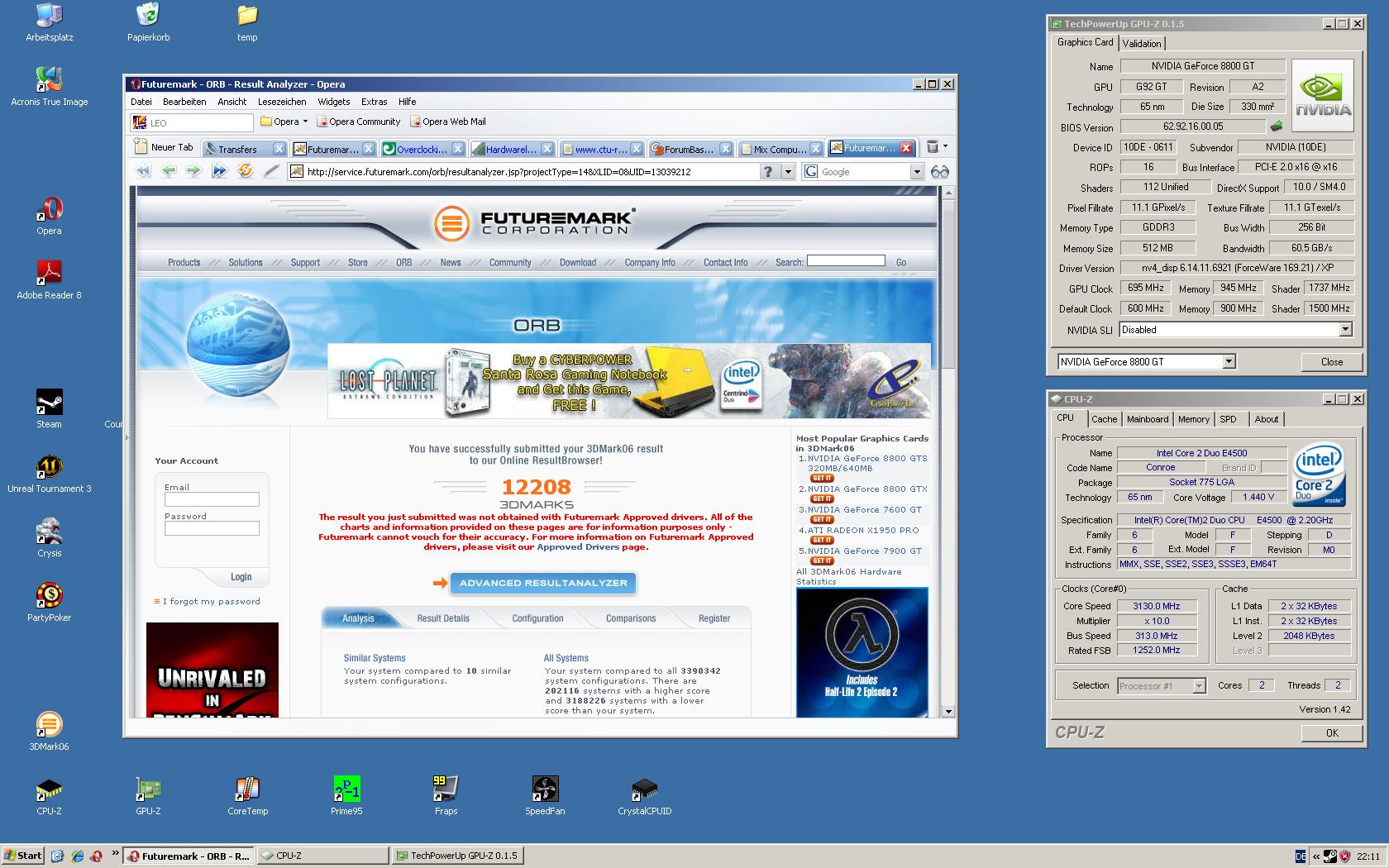This screenshot has height=868, width=1389.
Task: Click the Opera Community bookmark
Action: (x=358, y=122)
